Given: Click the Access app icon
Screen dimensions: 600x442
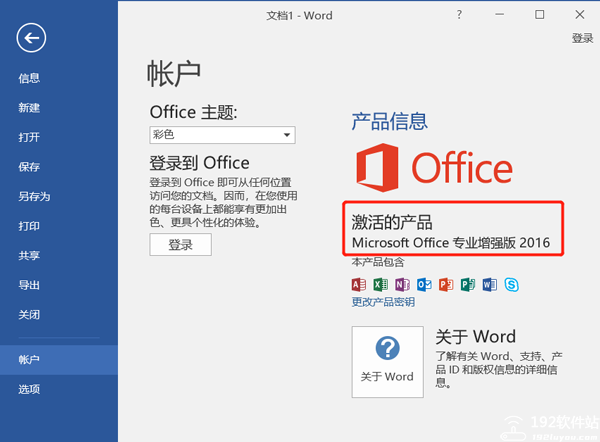Looking at the screenshot, I should coord(359,285).
